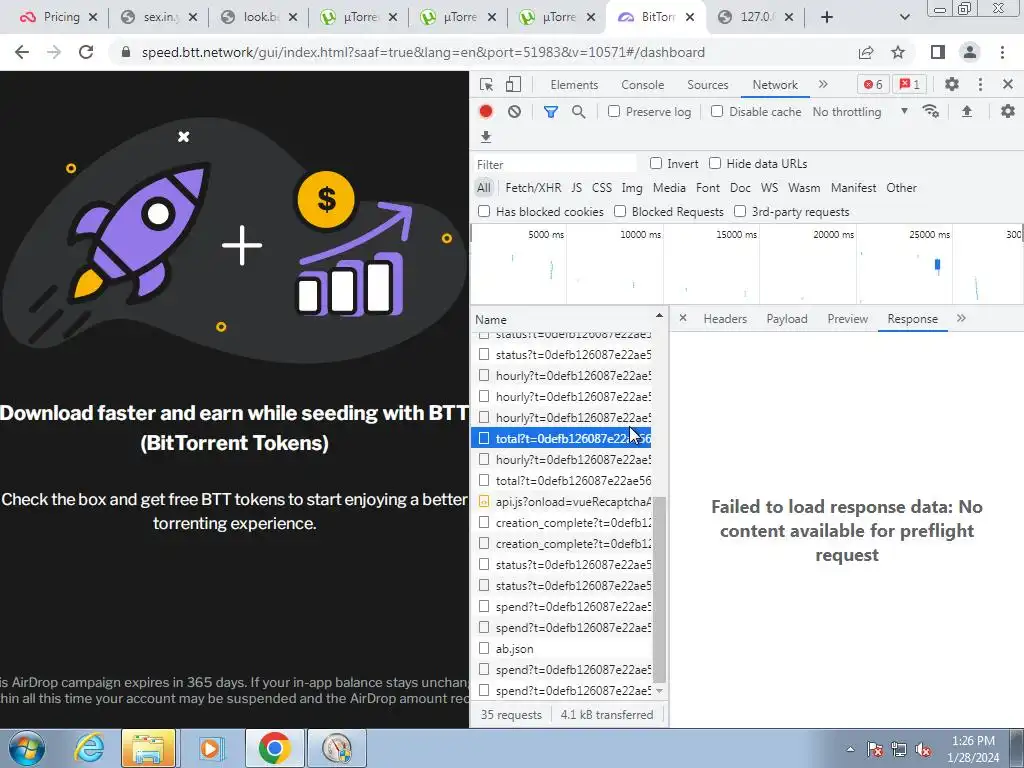
Task: Open Windows Start menu
Action: tap(27, 748)
